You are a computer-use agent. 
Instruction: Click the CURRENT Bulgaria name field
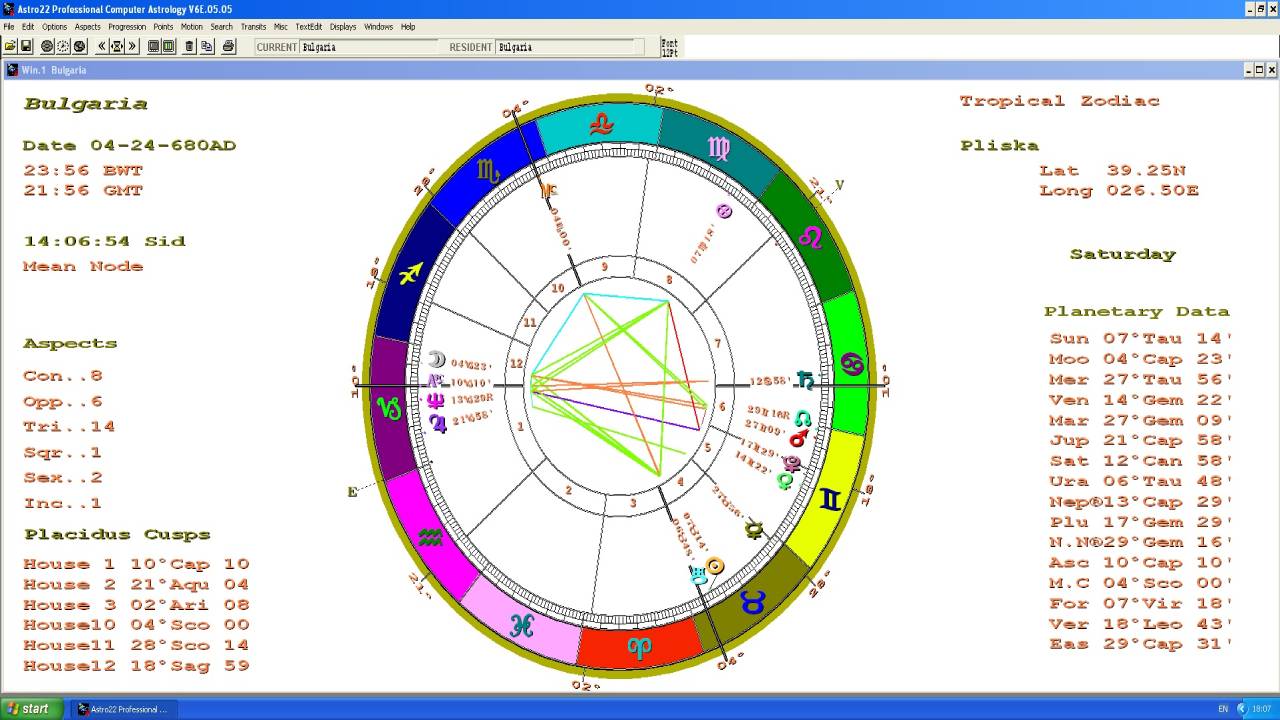pyautogui.click(x=368, y=47)
